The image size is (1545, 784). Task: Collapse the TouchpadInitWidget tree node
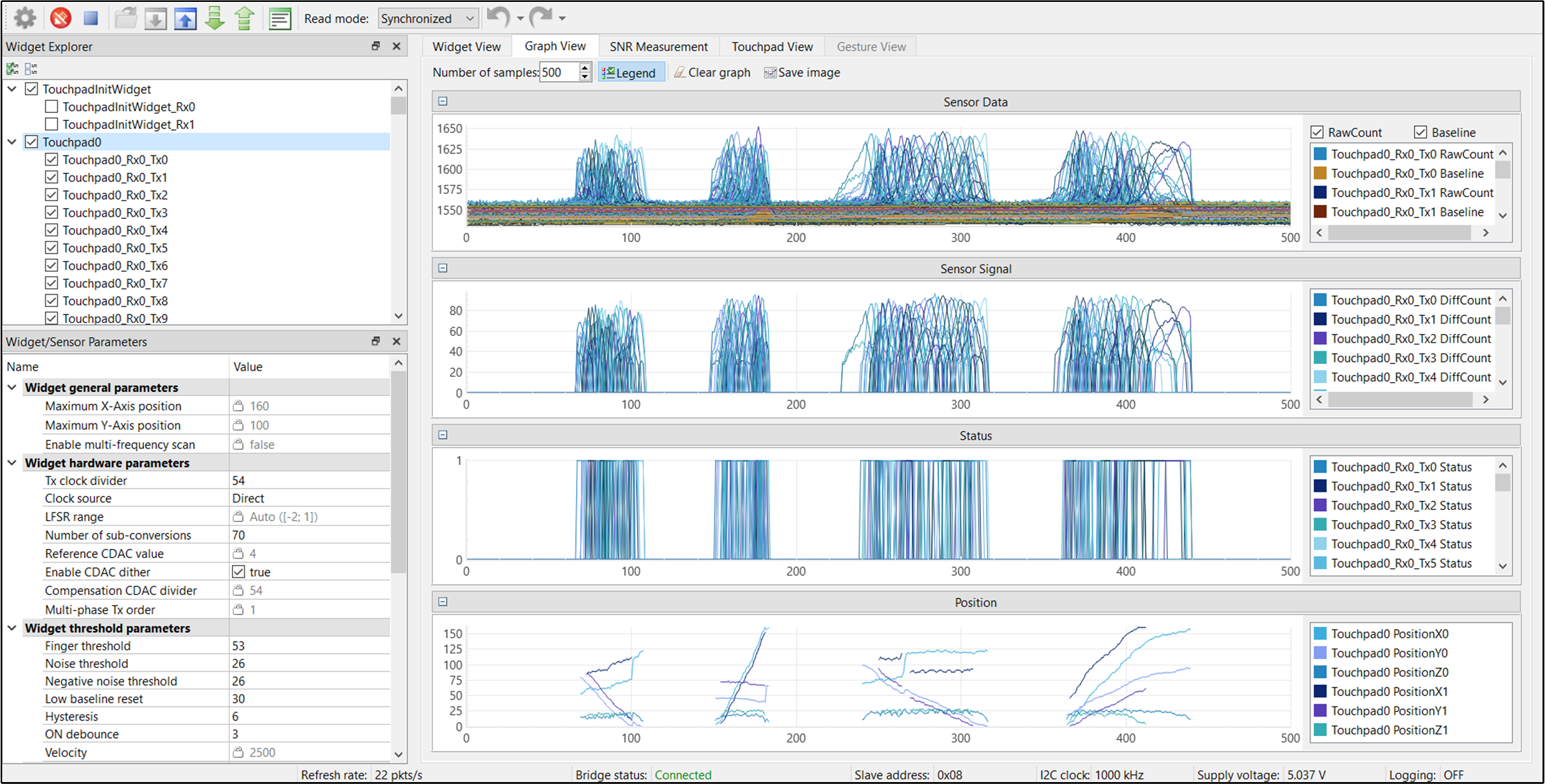coord(12,89)
